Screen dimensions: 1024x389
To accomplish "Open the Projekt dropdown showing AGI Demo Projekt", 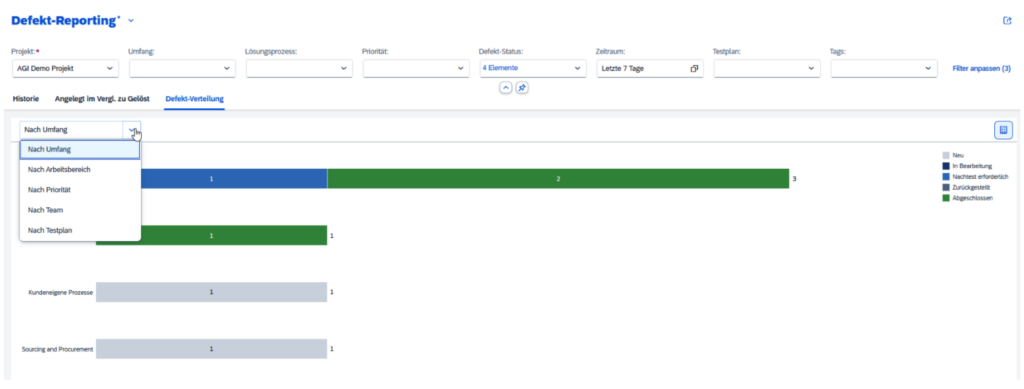I will coord(65,69).
